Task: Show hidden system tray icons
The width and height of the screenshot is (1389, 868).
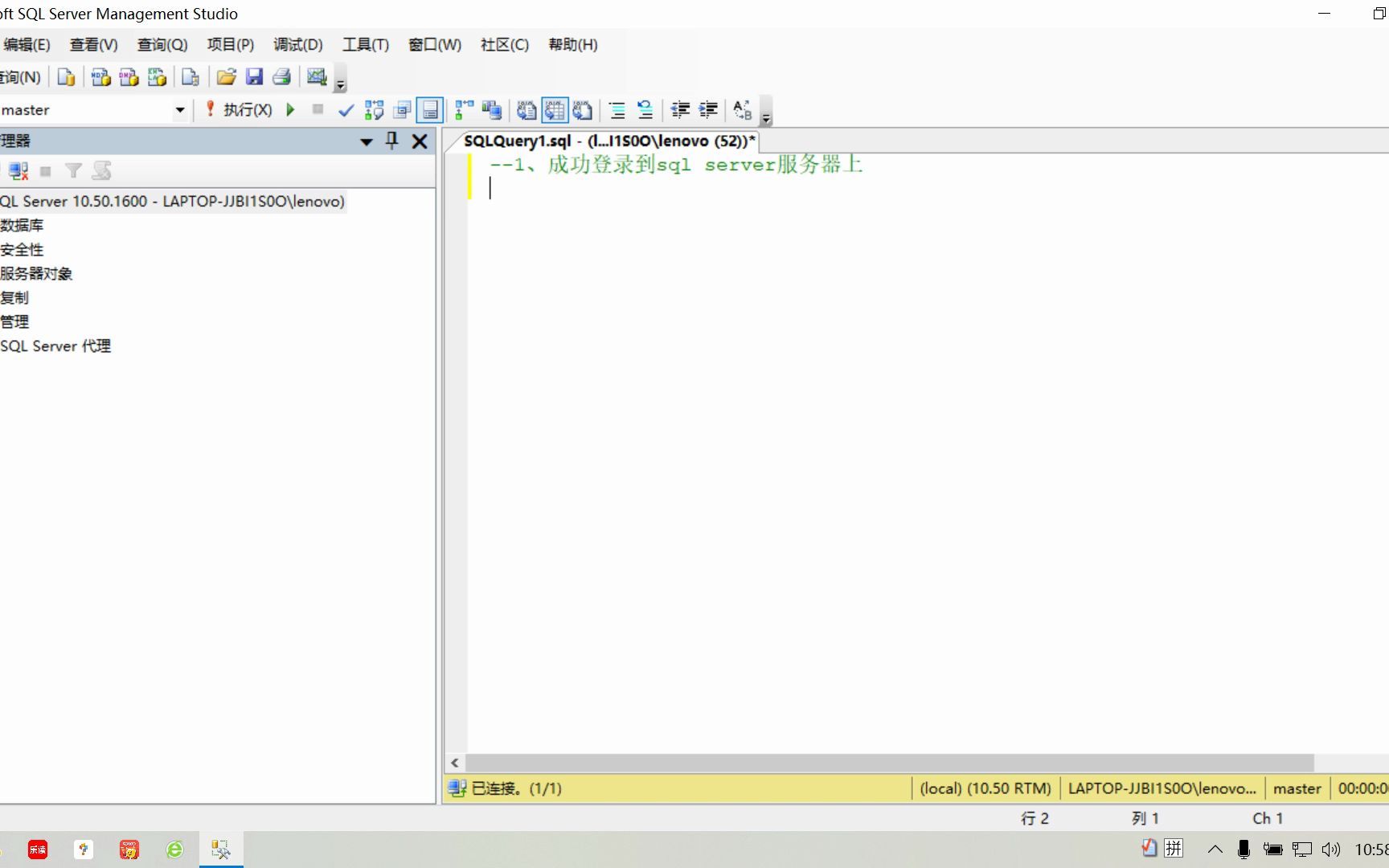Action: [1215, 849]
